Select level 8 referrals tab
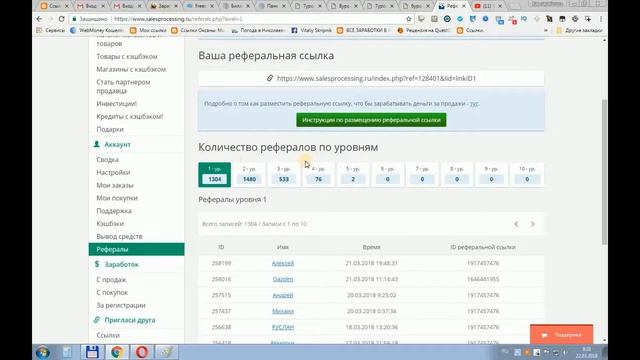640x360 pixels. (x=457, y=175)
